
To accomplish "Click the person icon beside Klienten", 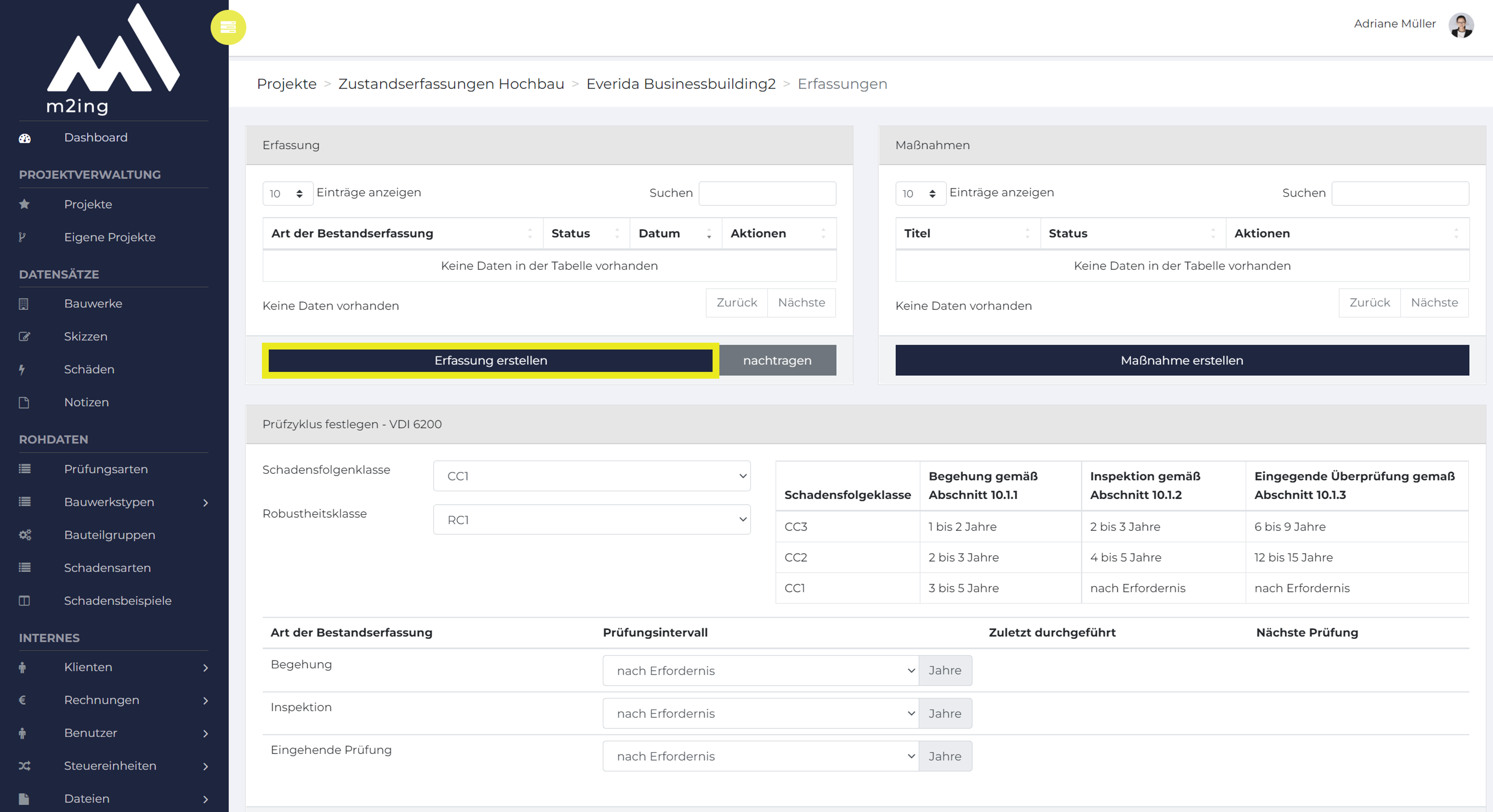I will (x=23, y=667).
